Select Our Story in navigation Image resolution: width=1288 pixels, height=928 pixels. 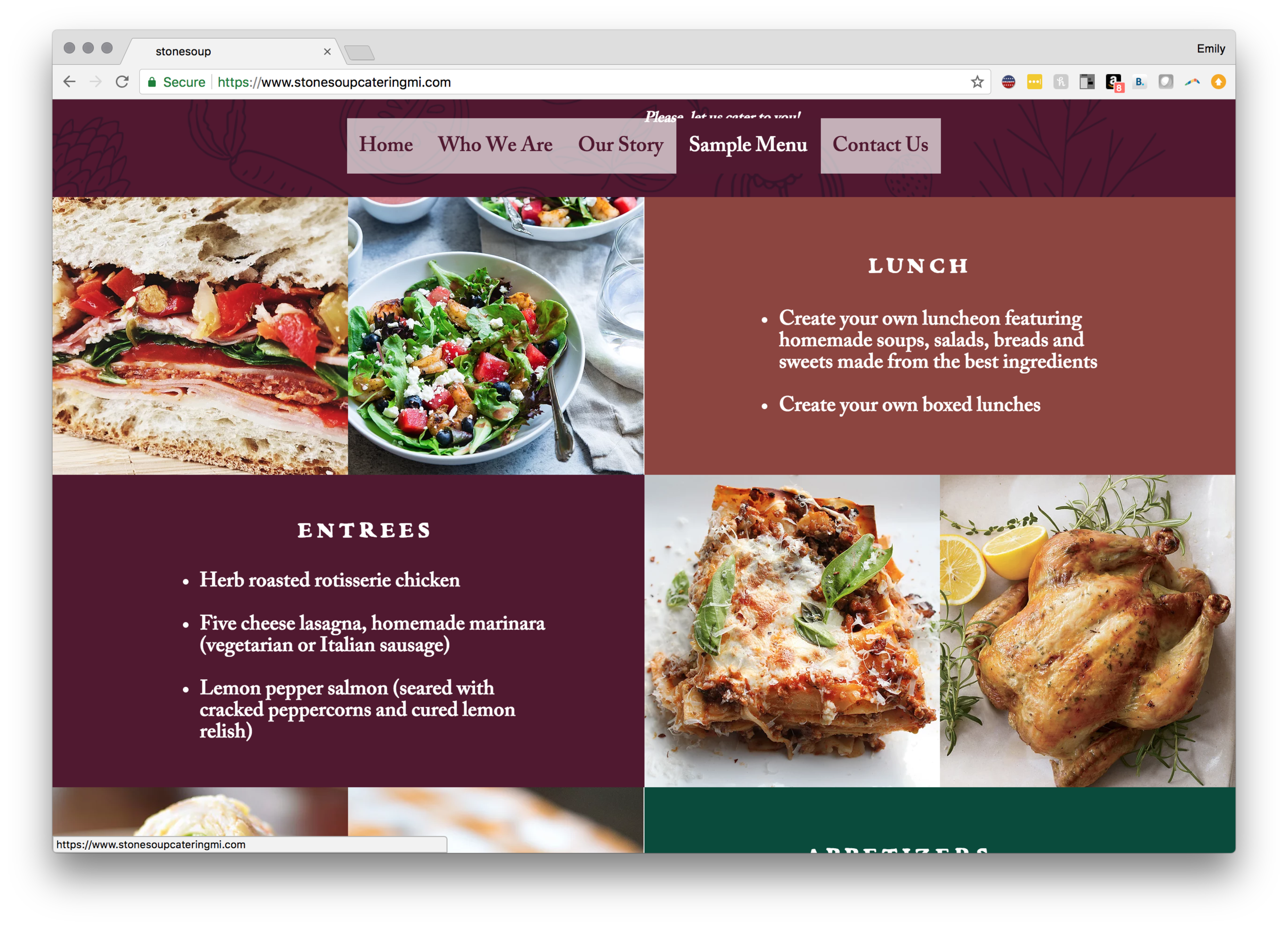[620, 145]
